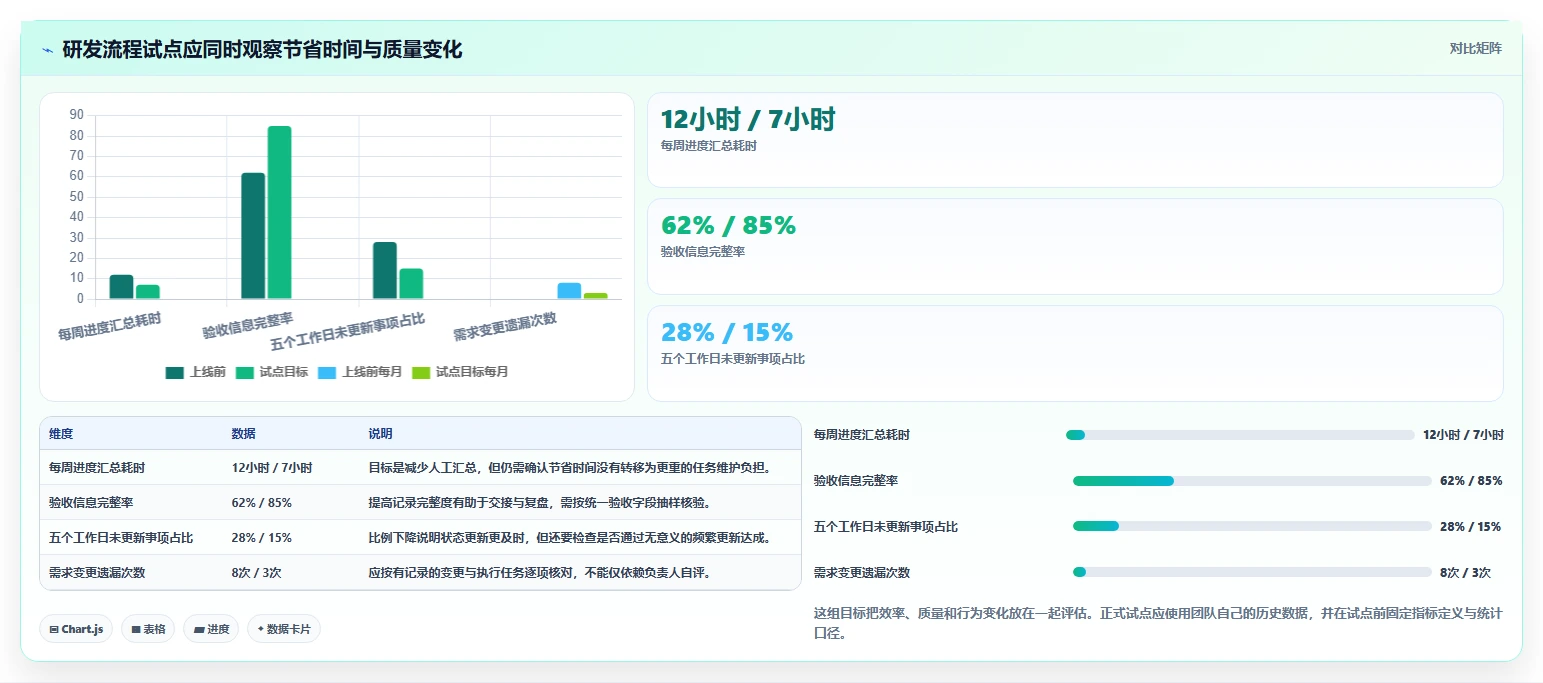The image size is (1543, 683).
Task: Click the 验收信息完整率 试点目标 bar at 85
Action: pos(280,212)
